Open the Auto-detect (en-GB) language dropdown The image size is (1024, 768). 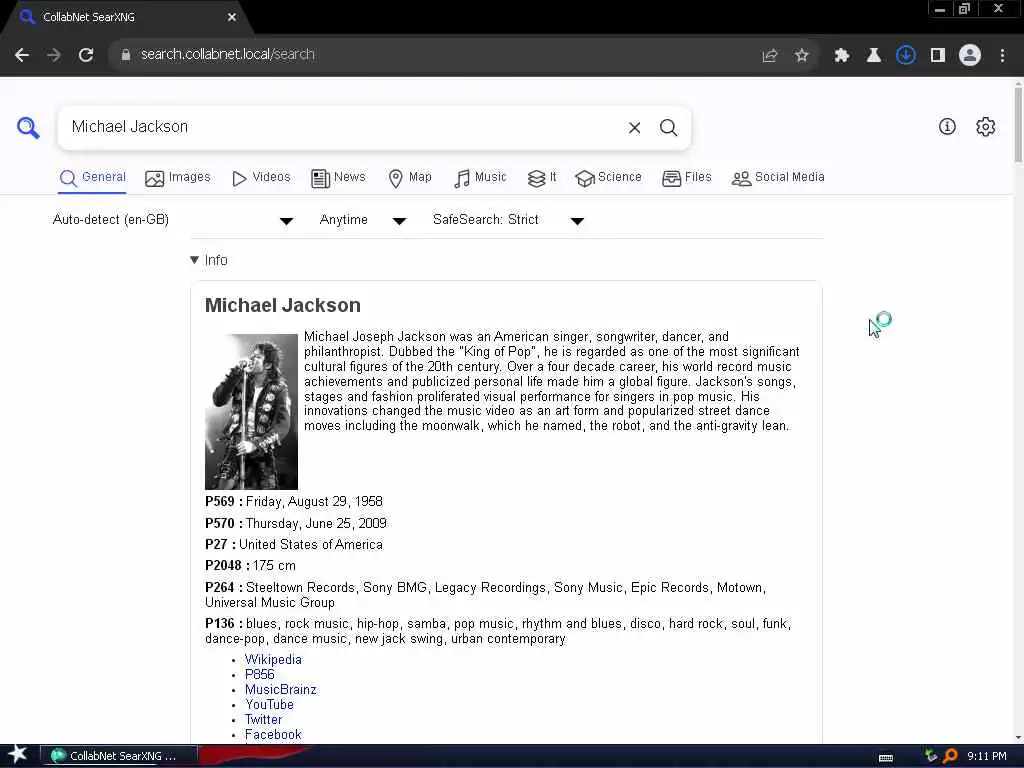tap(173, 220)
